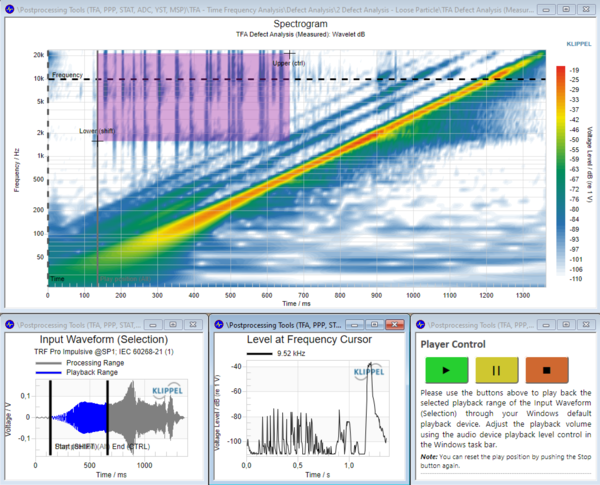Viewport: 600px width, 485px height.
Task: Close the Level at Frequency Cursor window
Action: (392, 324)
